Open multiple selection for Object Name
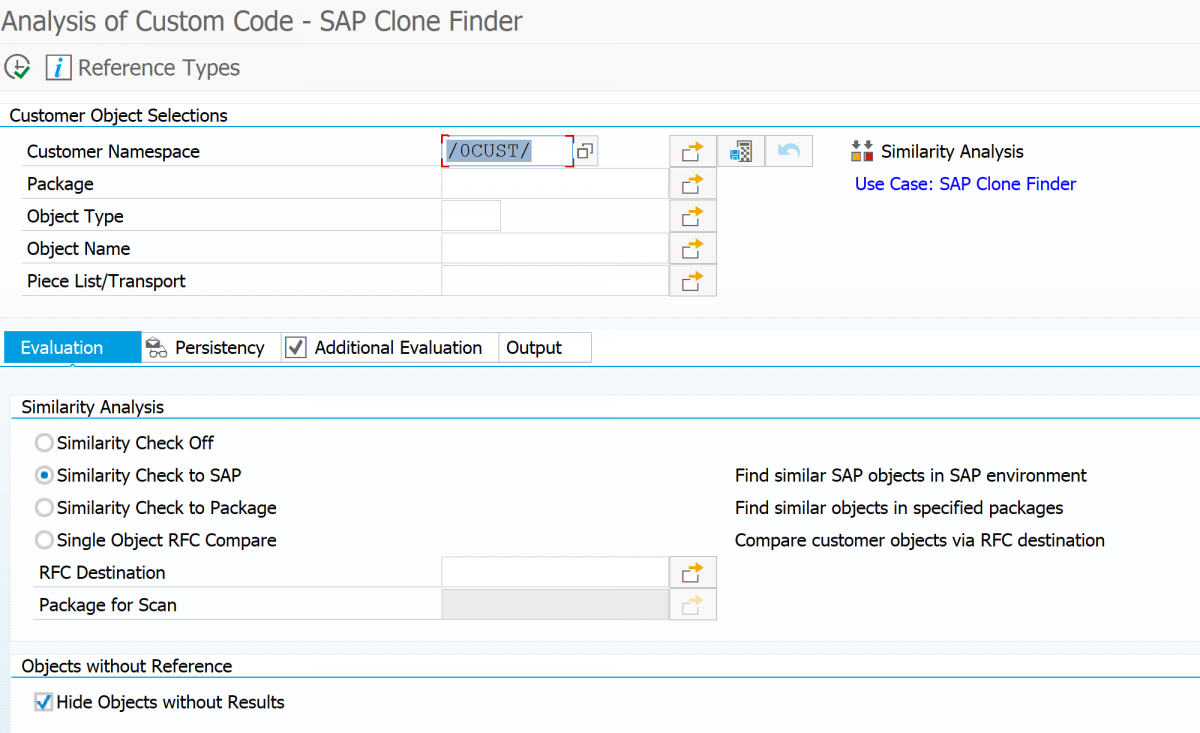This screenshot has height=733, width=1200. click(692, 248)
